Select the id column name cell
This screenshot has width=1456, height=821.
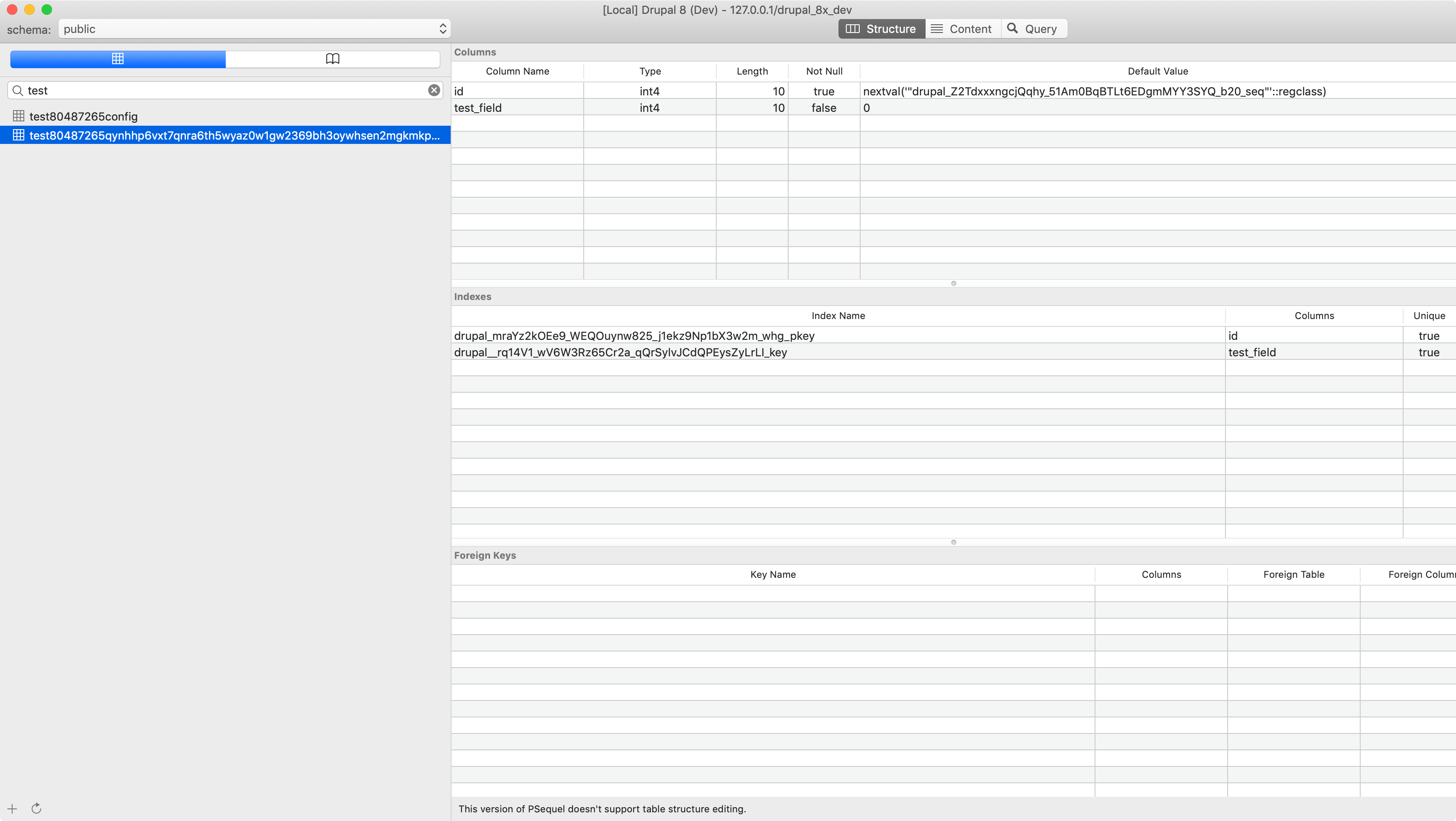[x=517, y=91]
